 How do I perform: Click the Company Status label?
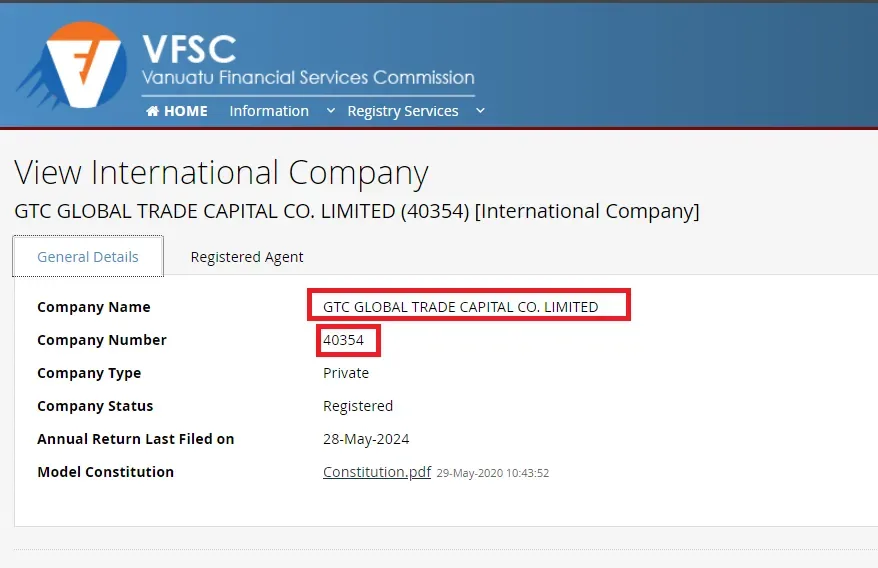click(x=95, y=406)
